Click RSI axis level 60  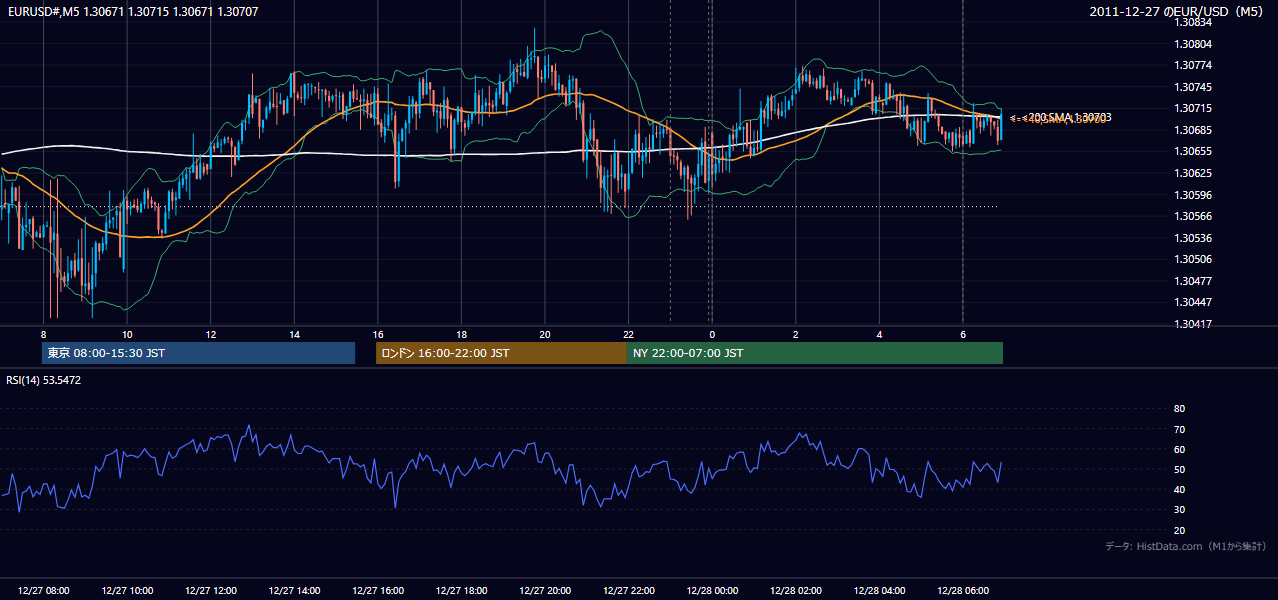pos(1179,449)
